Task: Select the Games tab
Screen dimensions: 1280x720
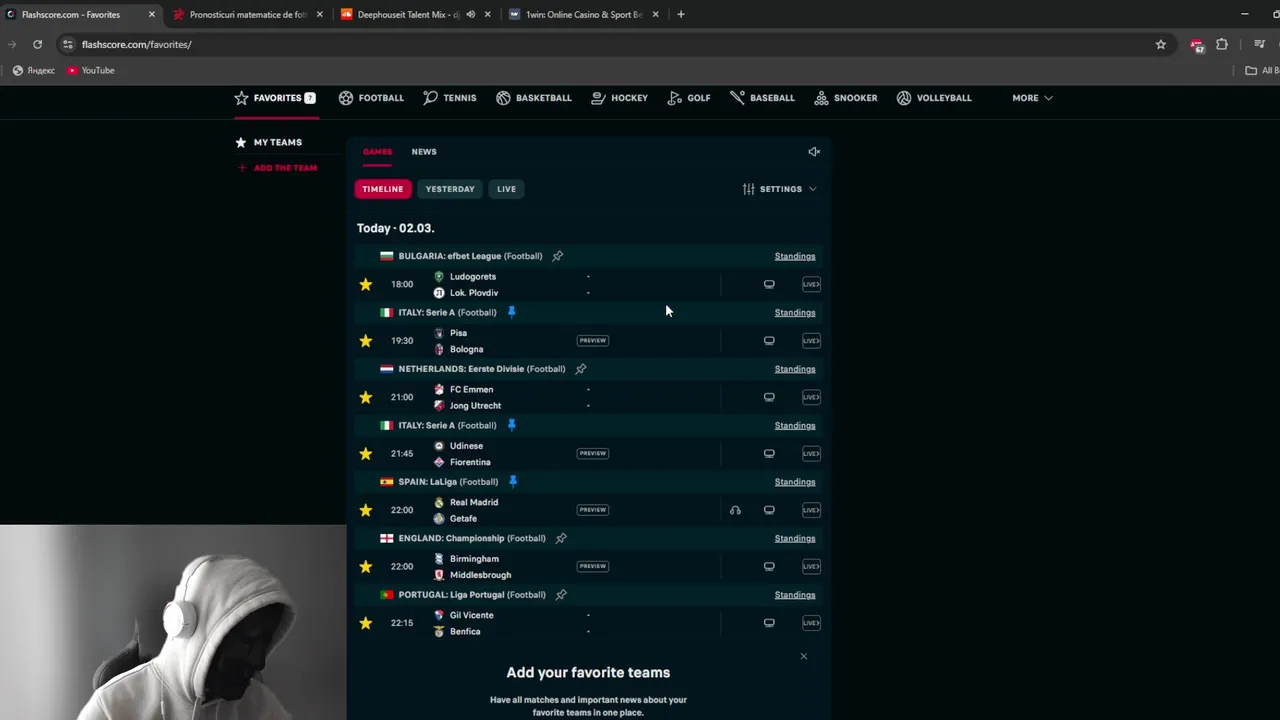Action: [377, 152]
